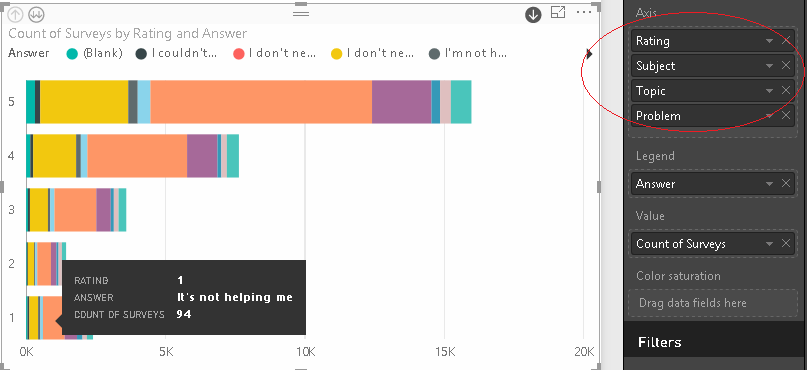The width and height of the screenshot is (807, 370).
Task: Remove Count of Surveys from Value
Action: [x=786, y=243]
